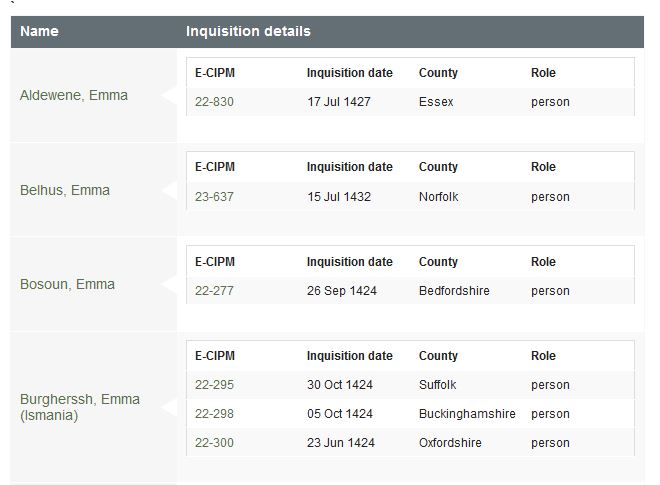Select the Oxfordshire county cell
660x485 pixels.
[450, 443]
